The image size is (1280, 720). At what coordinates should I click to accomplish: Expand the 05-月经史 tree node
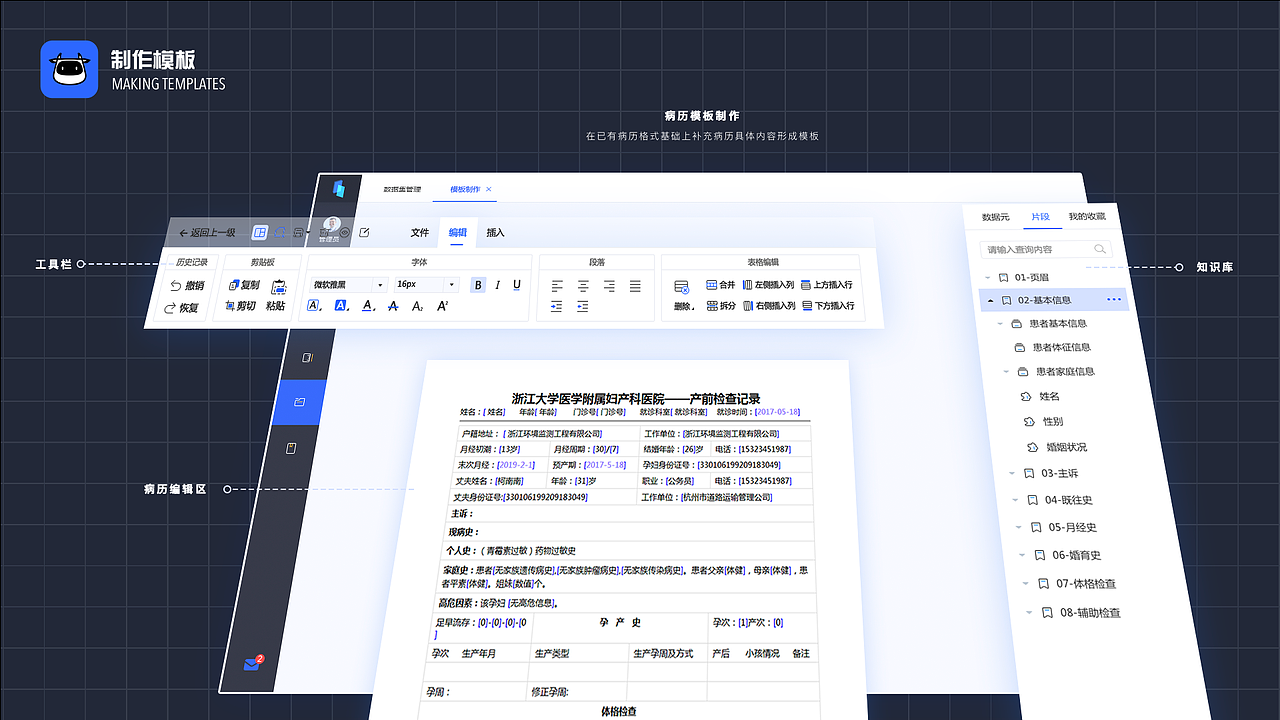1018,527
